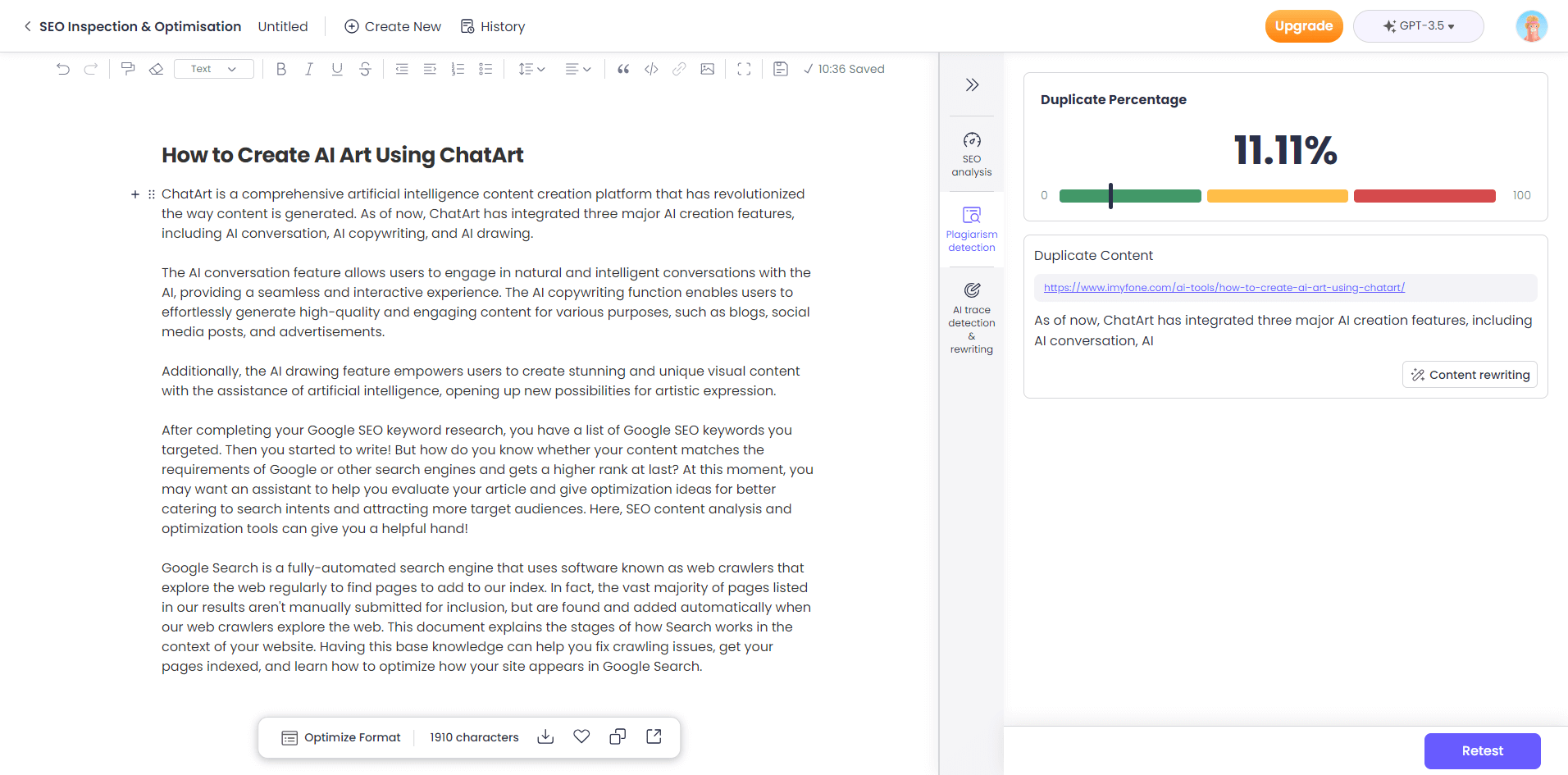
Task: Toggle the bulleted list icon
Action: [x=485, y=69]
